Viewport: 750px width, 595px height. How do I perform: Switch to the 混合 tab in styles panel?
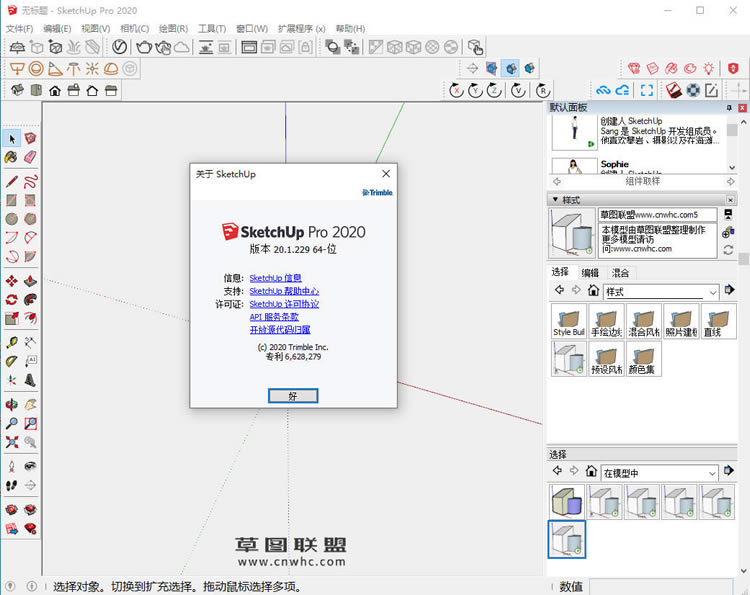[620, 273]
